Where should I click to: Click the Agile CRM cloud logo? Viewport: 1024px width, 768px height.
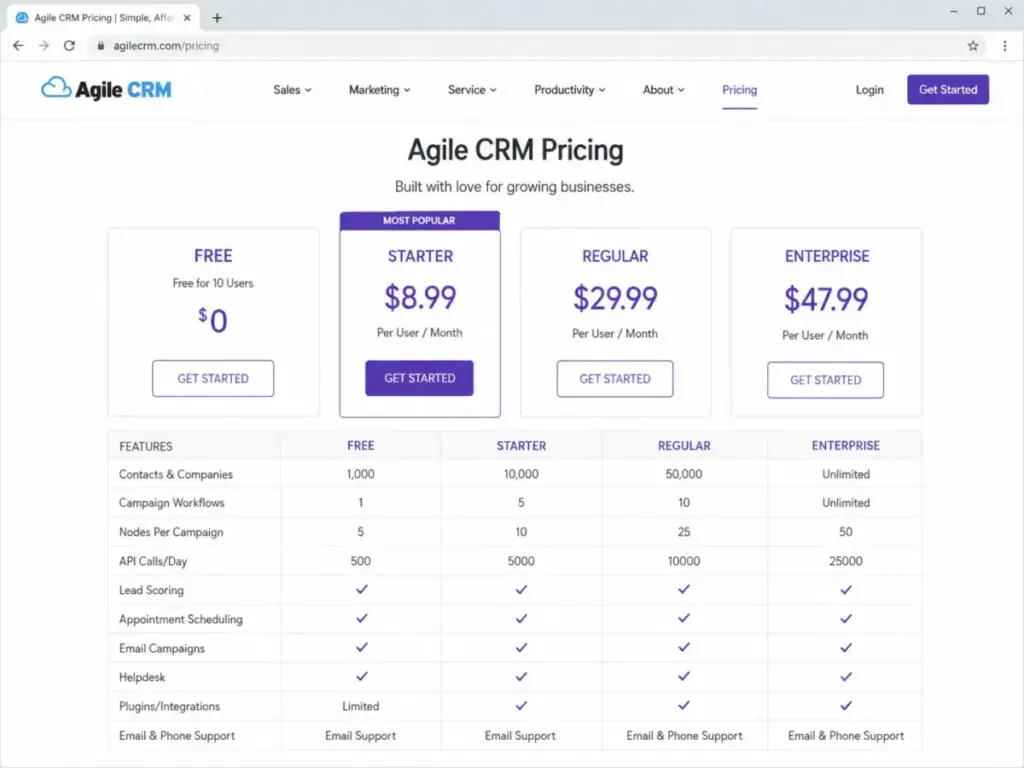pos(106,89)
